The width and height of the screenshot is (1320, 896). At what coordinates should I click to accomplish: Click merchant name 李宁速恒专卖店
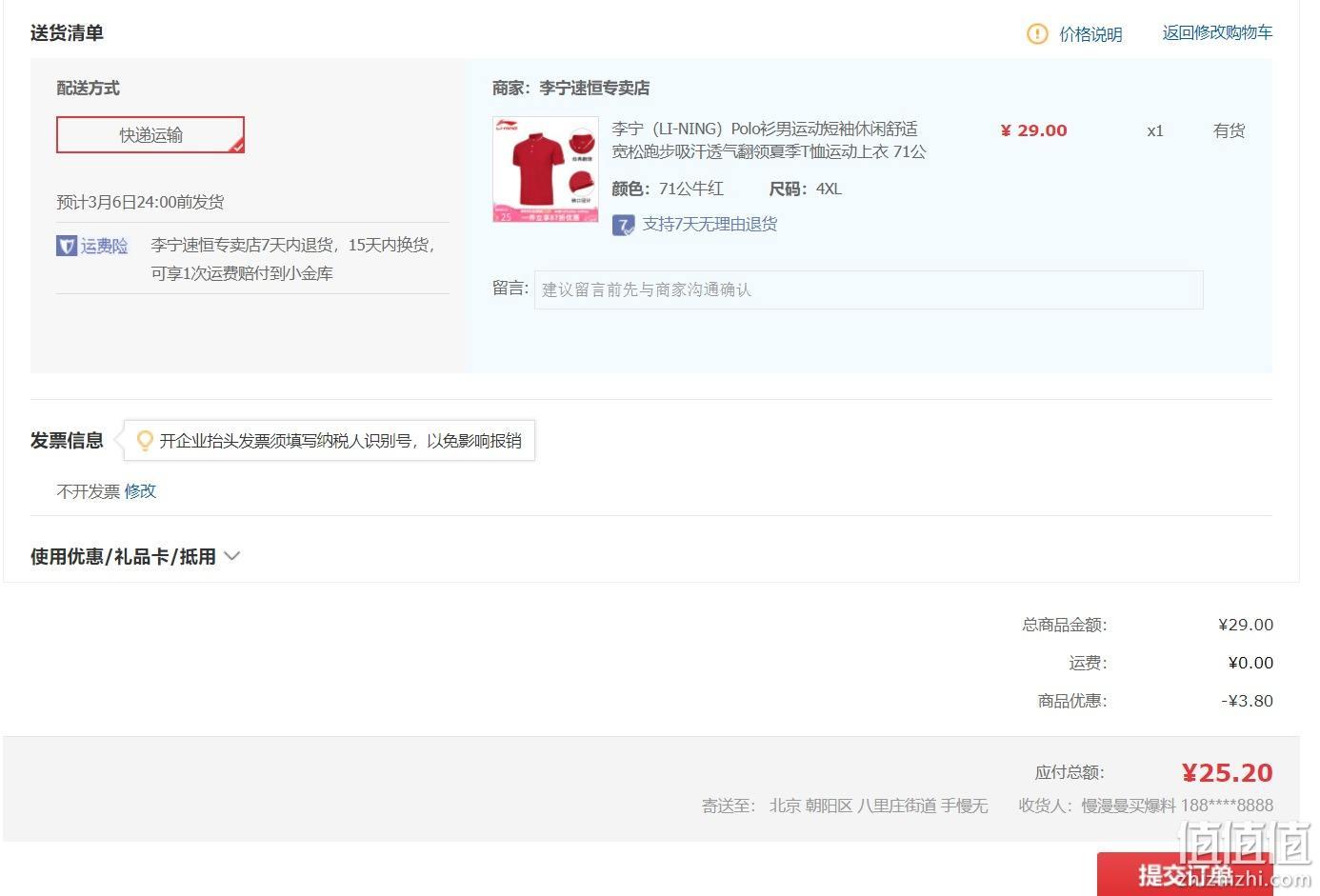coord(594,88)
